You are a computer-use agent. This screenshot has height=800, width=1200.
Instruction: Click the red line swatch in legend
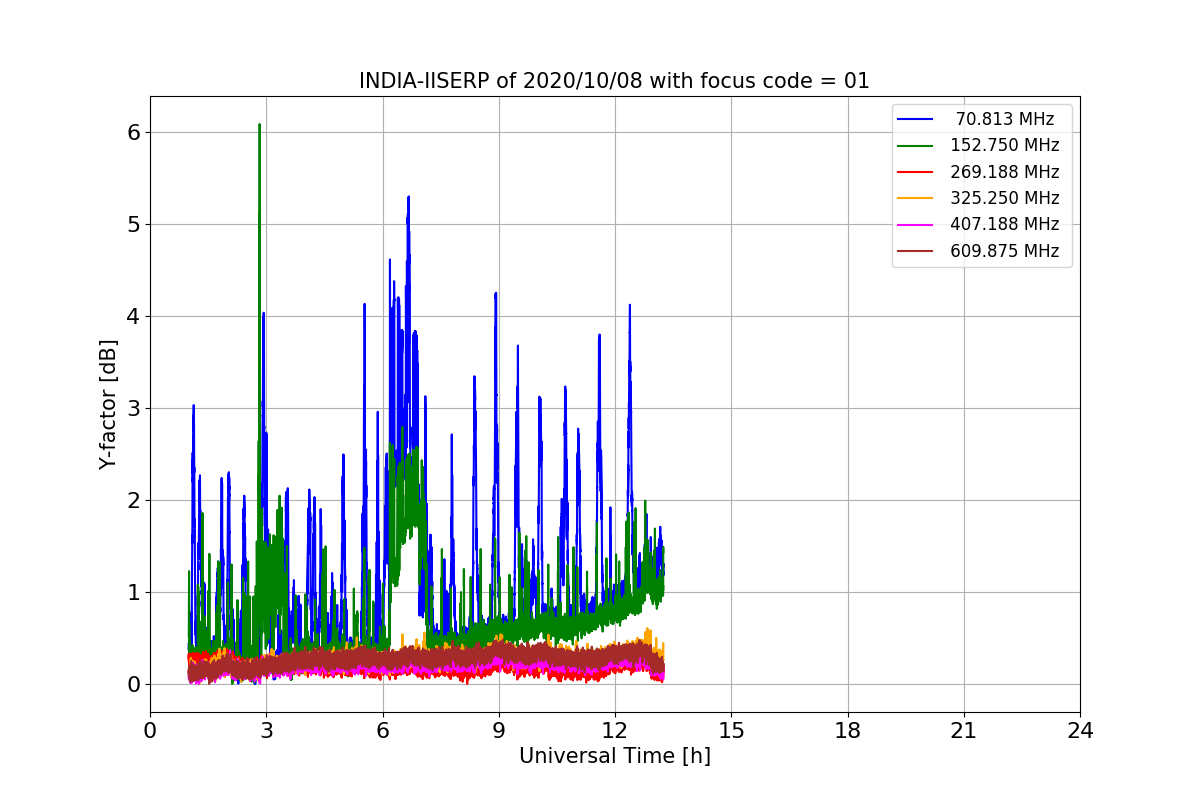point(915,172)
